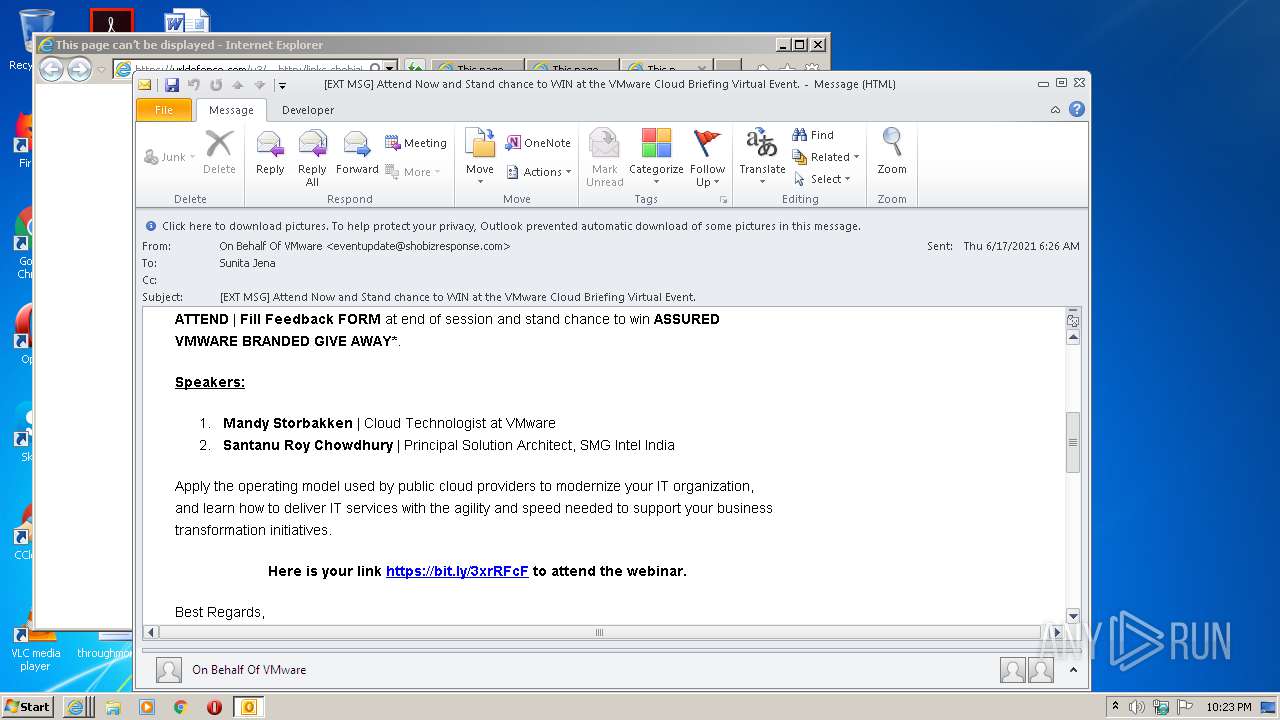The width and height of the screenshot is (1280, 720).
Task: Open Chrome from the taskbar
Action: click(x=181, y=707)
